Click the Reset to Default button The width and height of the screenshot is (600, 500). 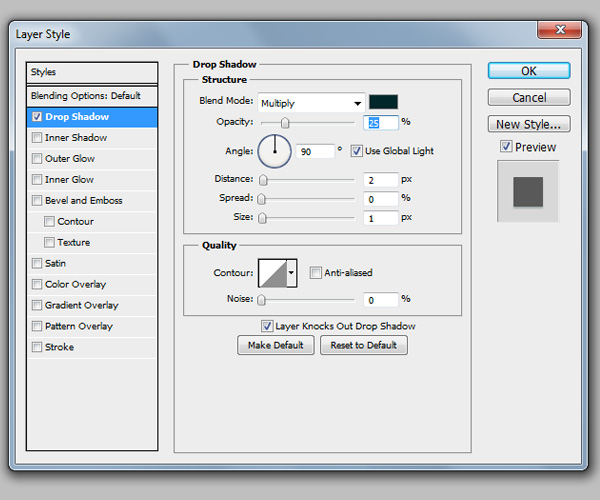(364, 345)
